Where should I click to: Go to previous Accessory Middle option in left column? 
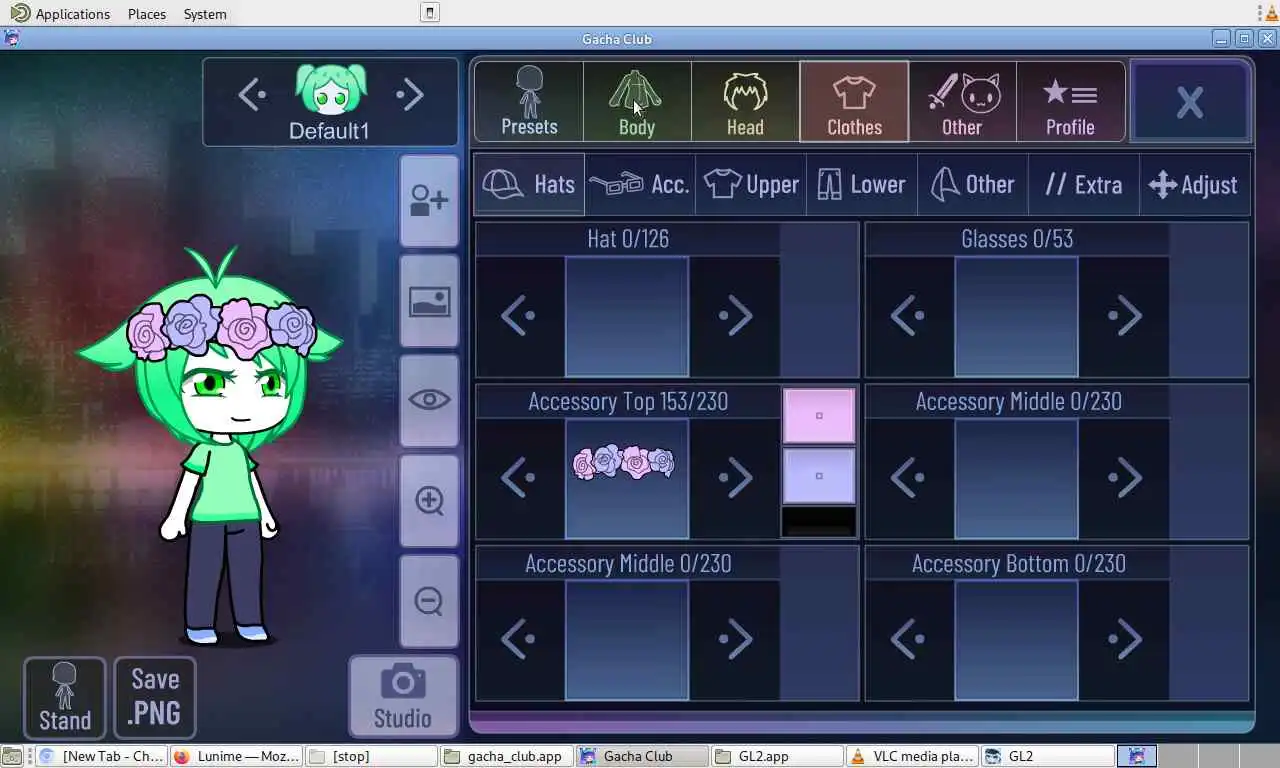[520, 640]
